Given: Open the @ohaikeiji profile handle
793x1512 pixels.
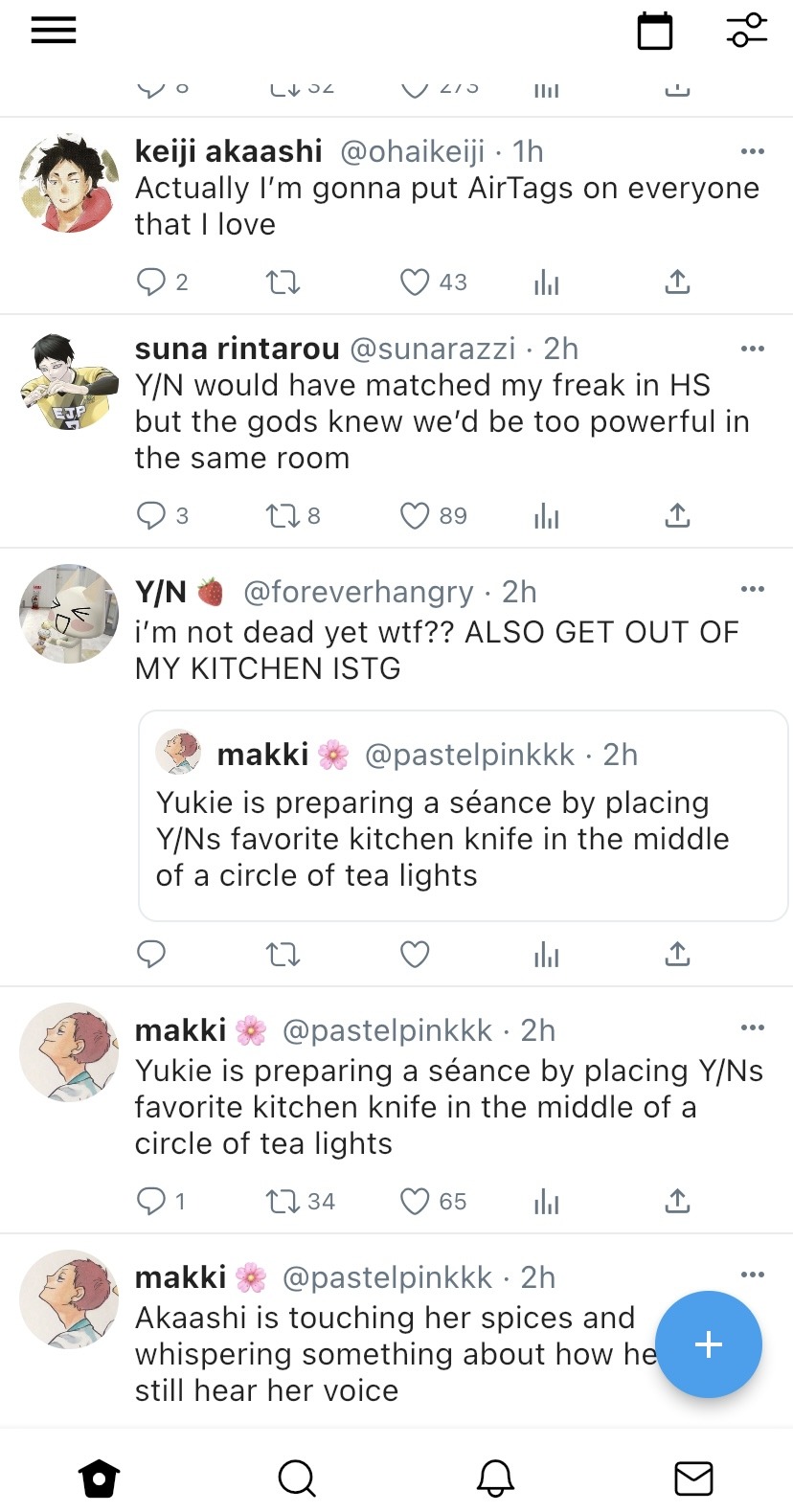Looking at the screenshot, I should 413,151.
